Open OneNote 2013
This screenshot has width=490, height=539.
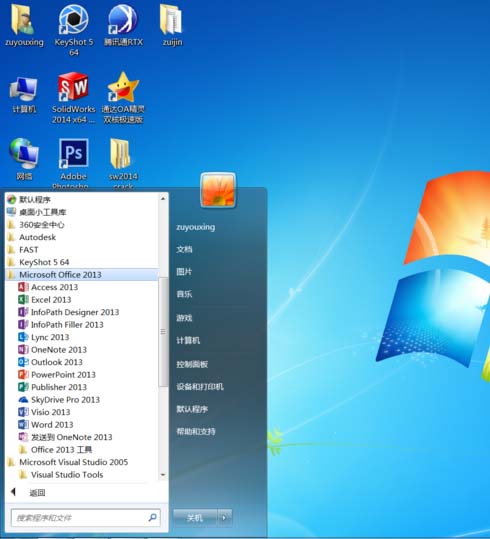tap(52, 350)
